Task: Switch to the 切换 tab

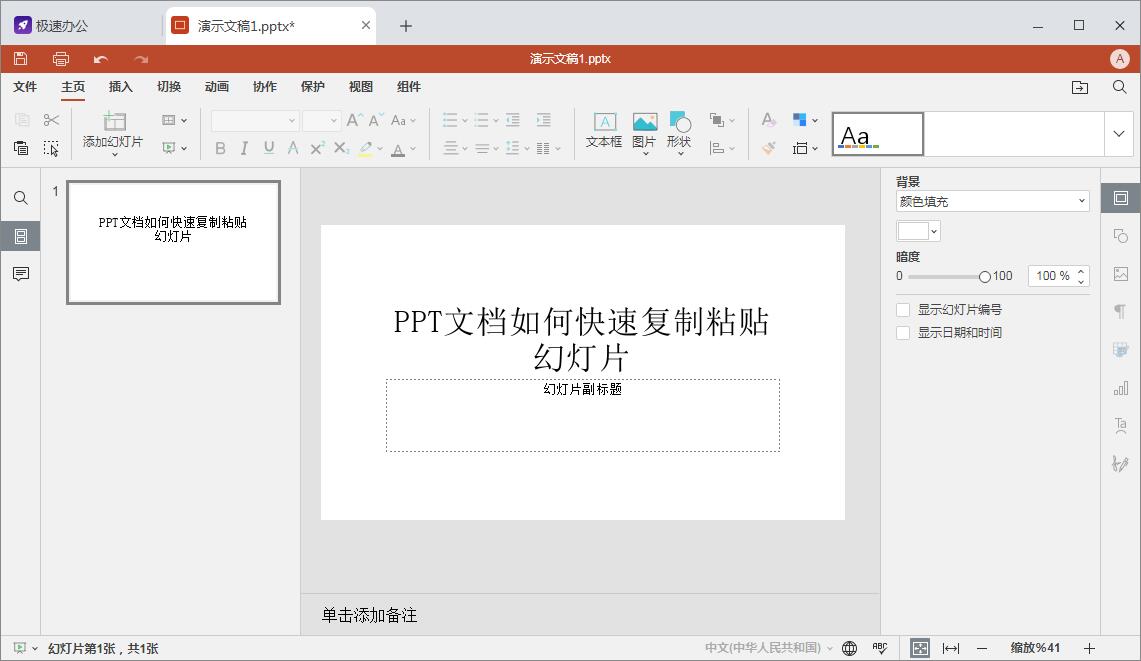Action: [x=169, y=87]
